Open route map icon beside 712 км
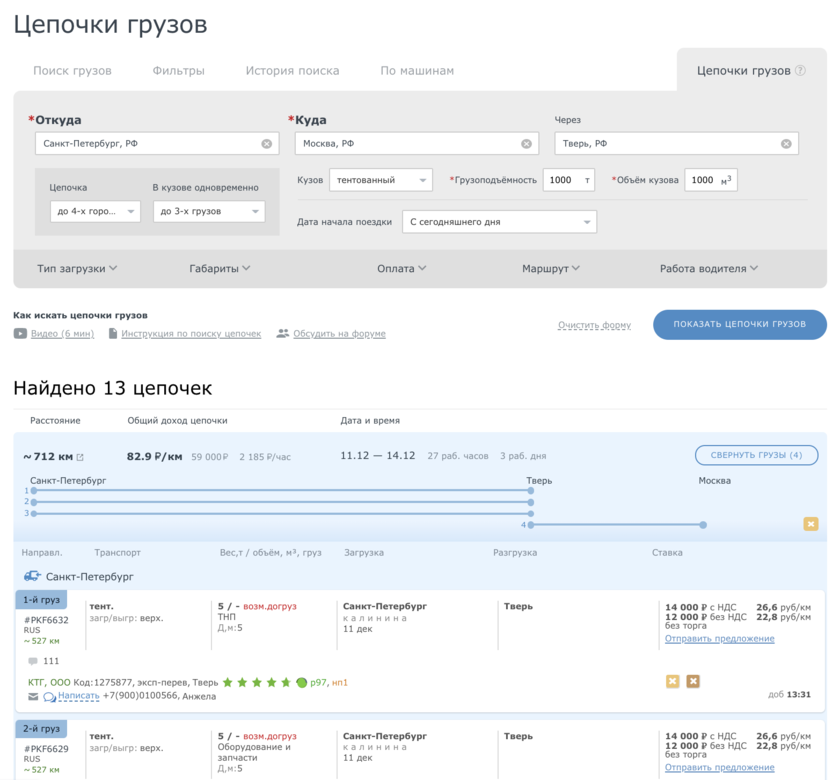840x780 pixels. click(80, 457)
